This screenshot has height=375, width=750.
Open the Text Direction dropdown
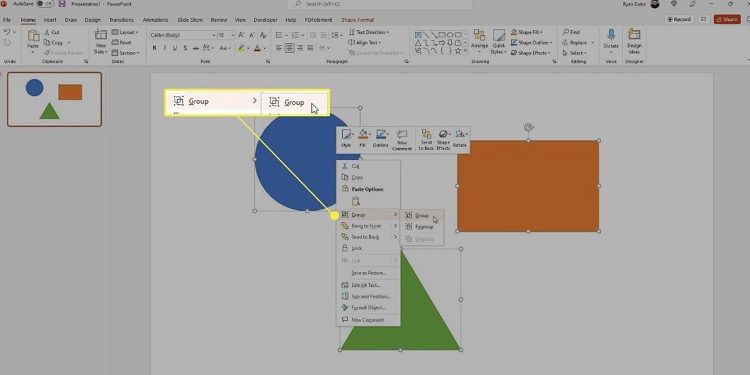pyautogui.click(x=369, y=32)
